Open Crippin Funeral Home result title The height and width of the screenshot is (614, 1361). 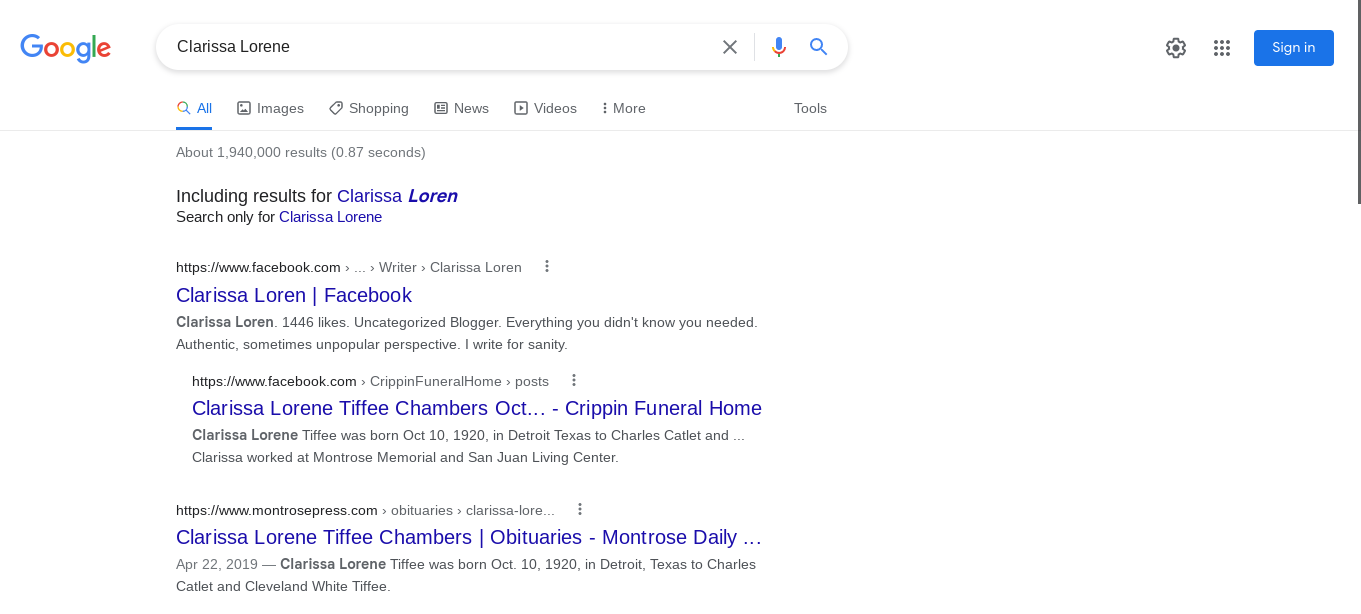click(x=477, y=408)
